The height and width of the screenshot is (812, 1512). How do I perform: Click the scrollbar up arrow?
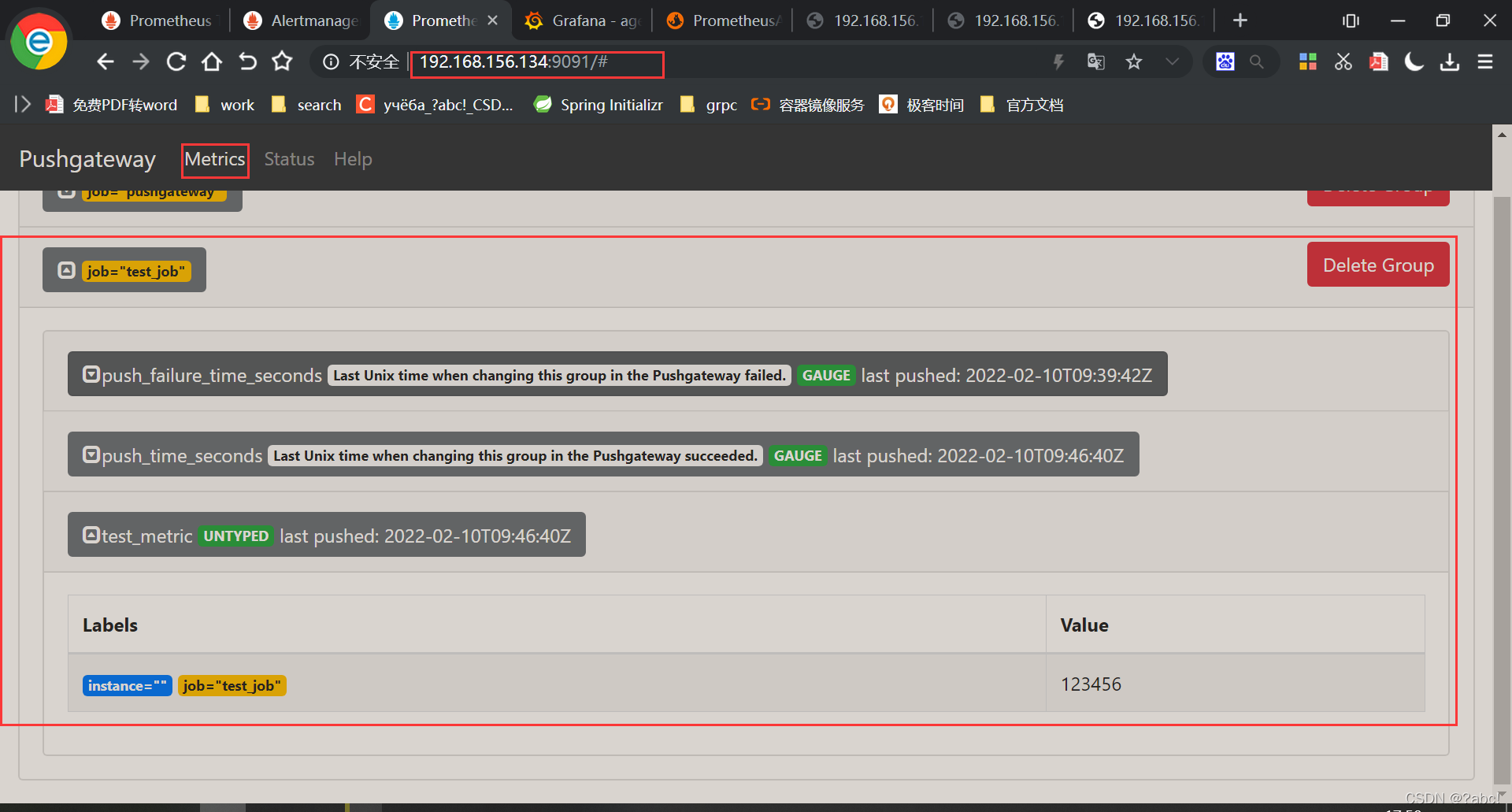click(x=1502, y=135)
